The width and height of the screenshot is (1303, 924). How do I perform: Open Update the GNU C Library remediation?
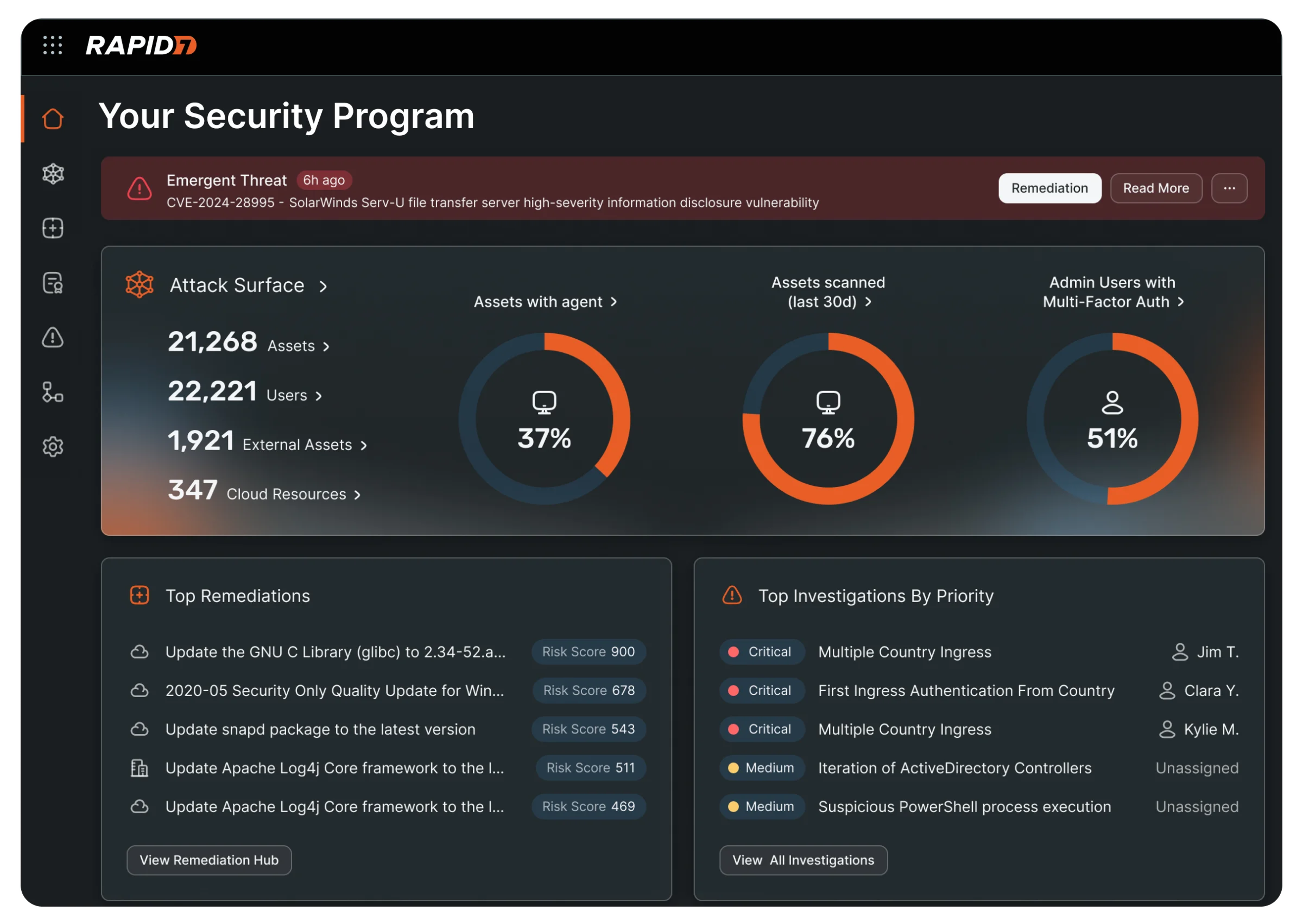335,652
